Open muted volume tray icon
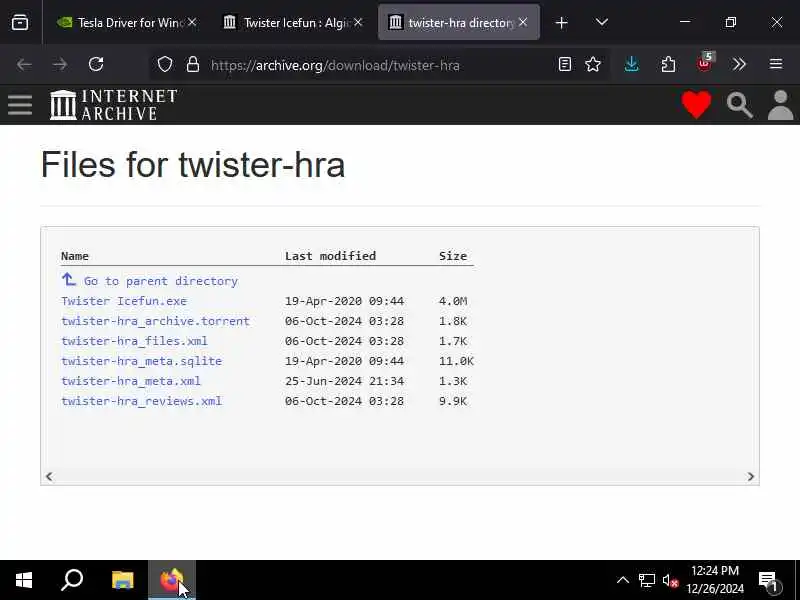 (670, 580)
